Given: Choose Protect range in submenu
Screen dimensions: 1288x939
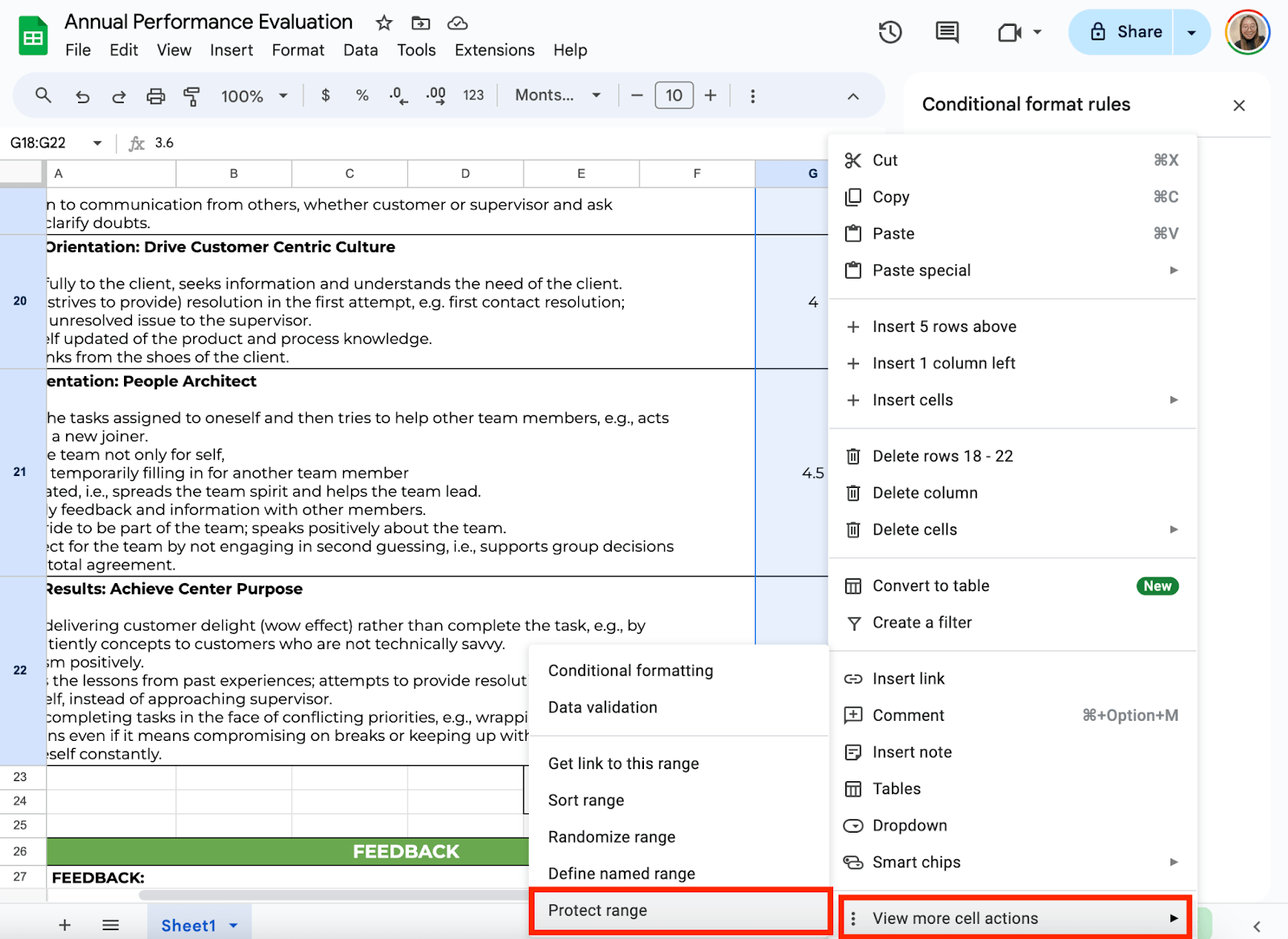Looking at the screenshot, I should (x=680, y=911).
